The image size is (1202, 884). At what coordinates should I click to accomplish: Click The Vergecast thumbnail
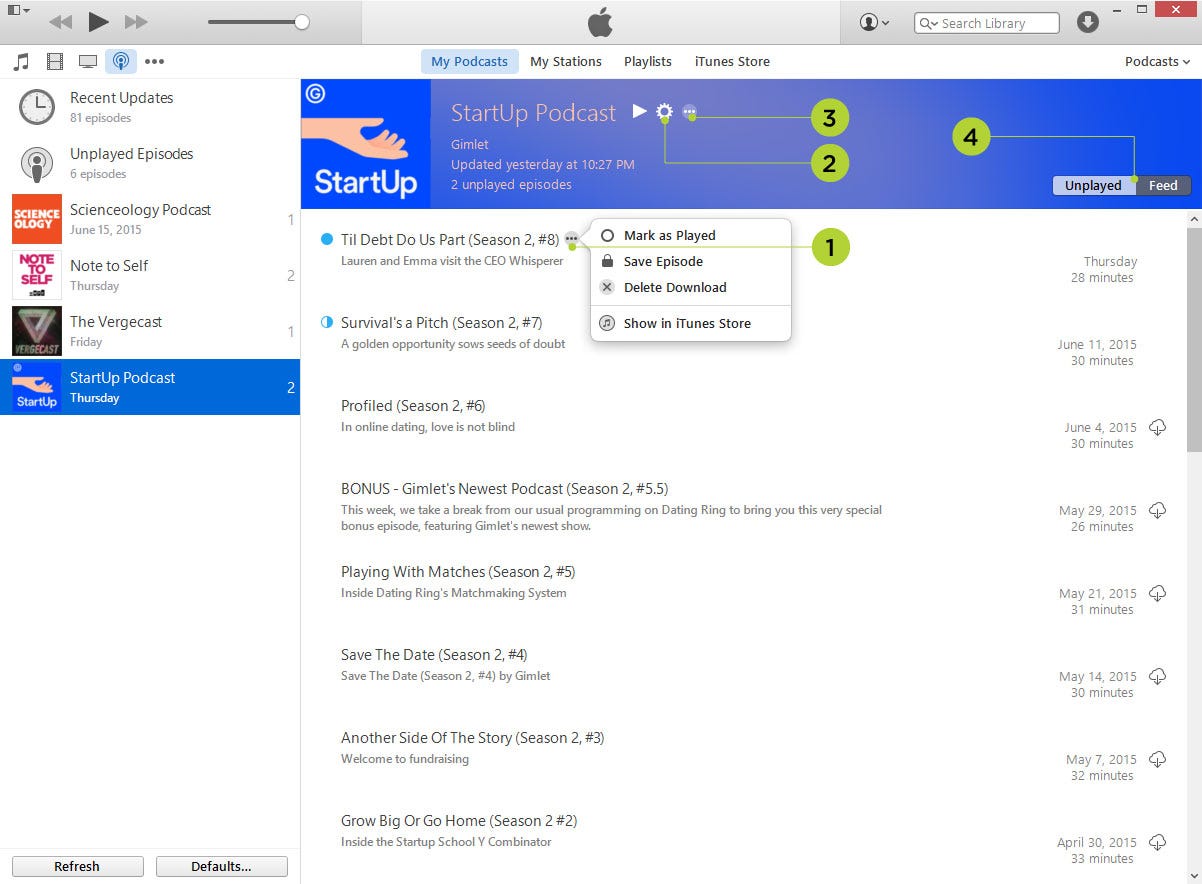[x=37, y=331]
